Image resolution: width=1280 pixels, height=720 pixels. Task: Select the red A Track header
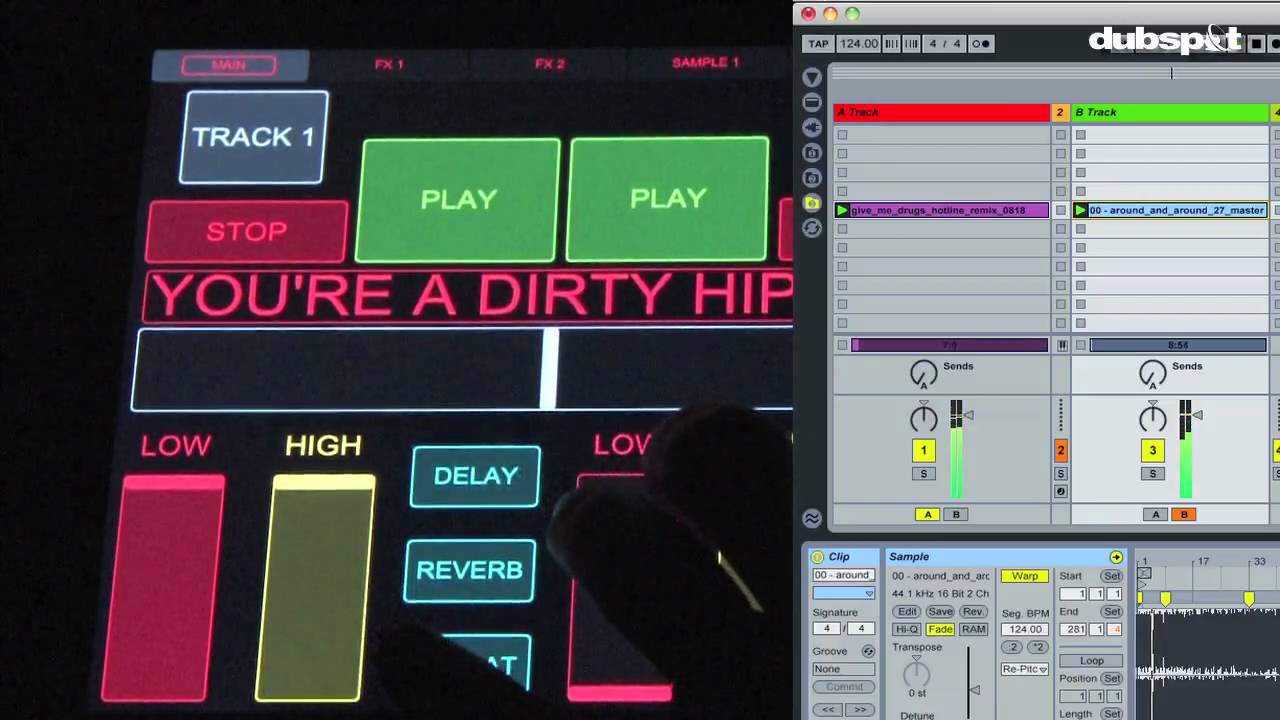(x=942, y=112)
